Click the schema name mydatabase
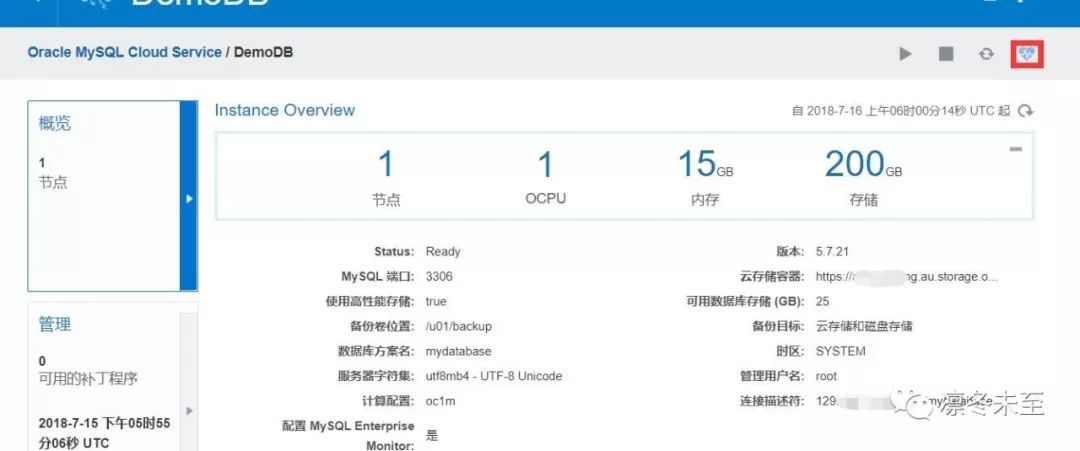This screenshot has height=451, width=1080. [459, 351]
